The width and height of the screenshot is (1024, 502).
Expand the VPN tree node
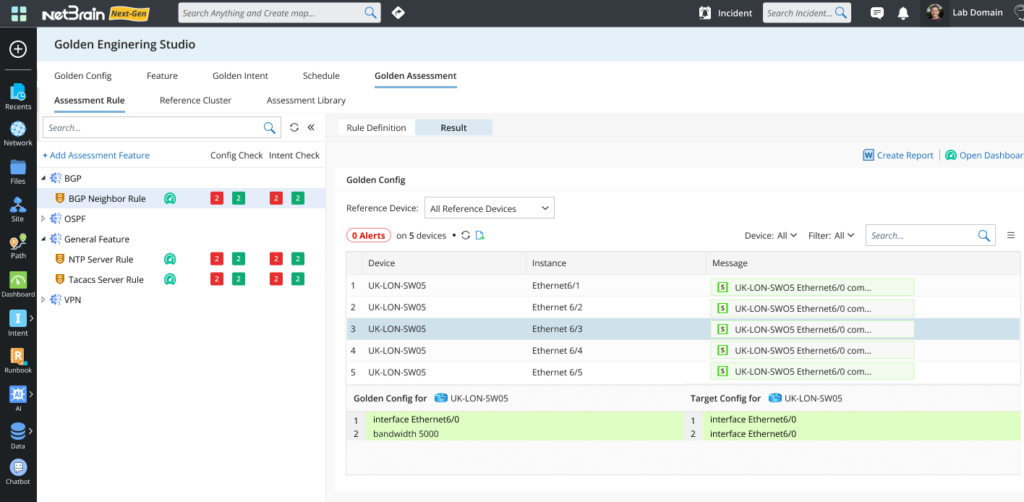tap(44, 300)
